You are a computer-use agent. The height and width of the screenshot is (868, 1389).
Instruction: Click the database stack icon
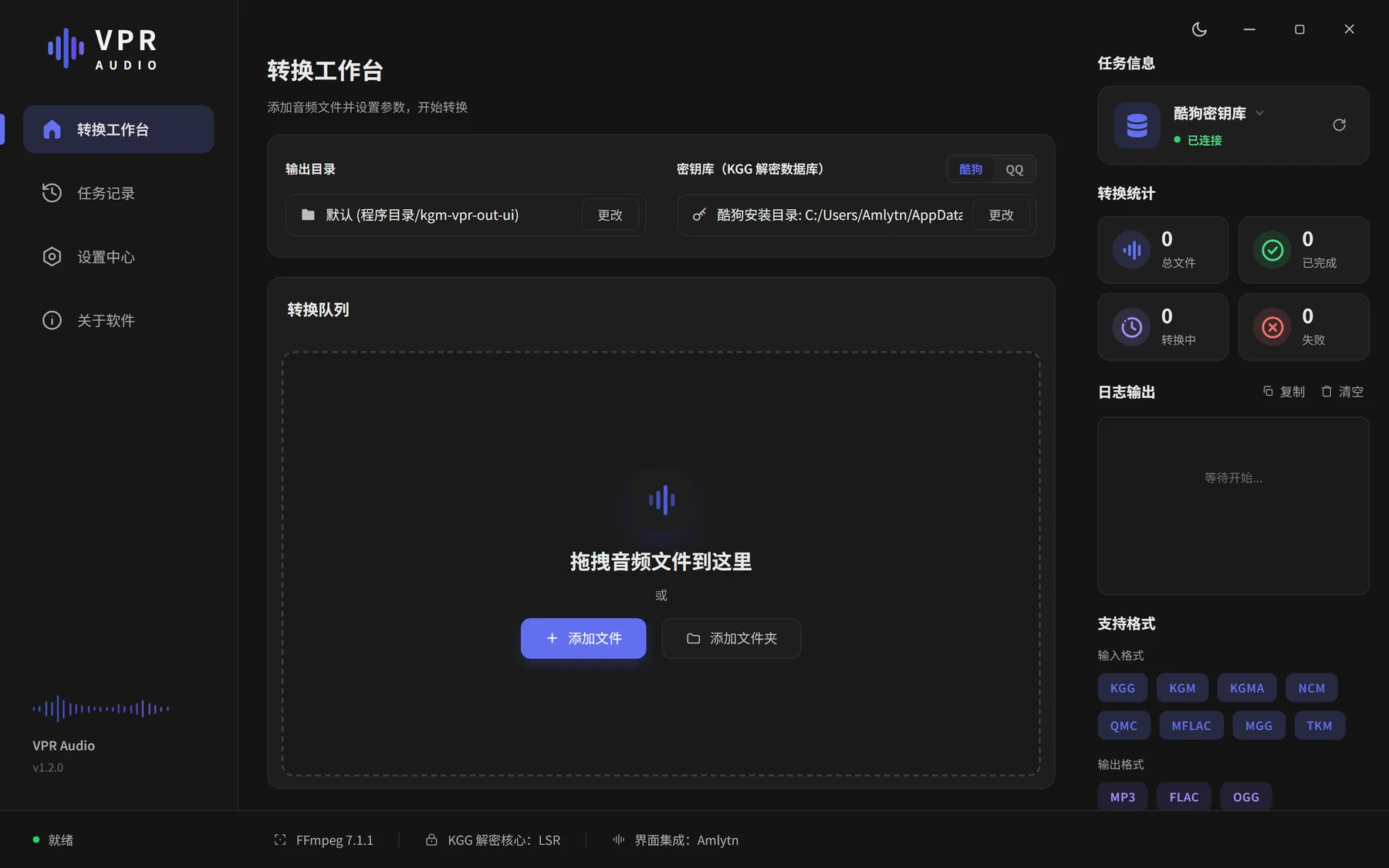[1137, 125]
